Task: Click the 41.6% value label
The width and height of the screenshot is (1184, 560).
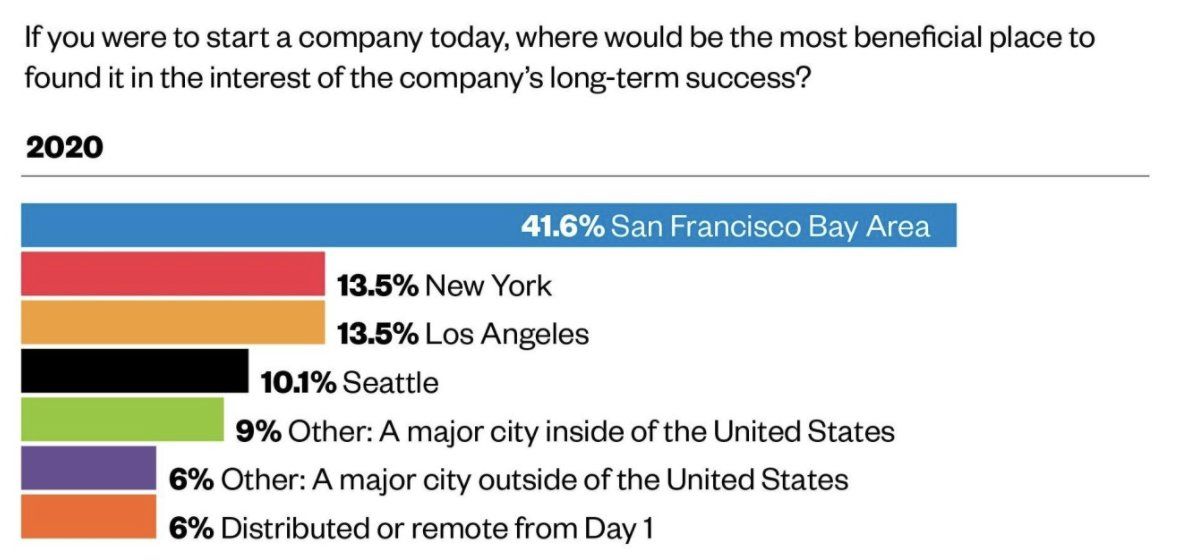Action: tap(562, 226)
